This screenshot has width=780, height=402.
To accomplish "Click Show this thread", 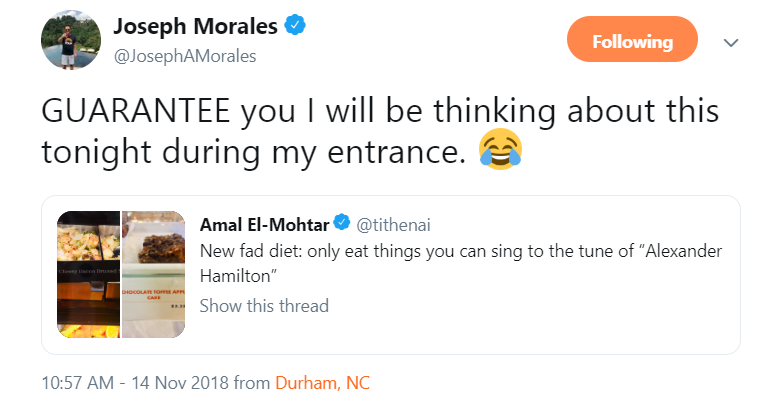I will point(264,305).
